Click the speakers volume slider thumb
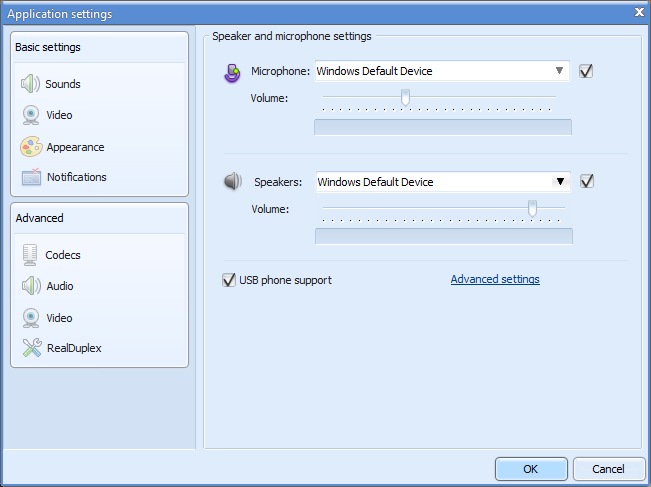This screenshot has width=651, height=487. coord(532,208)
